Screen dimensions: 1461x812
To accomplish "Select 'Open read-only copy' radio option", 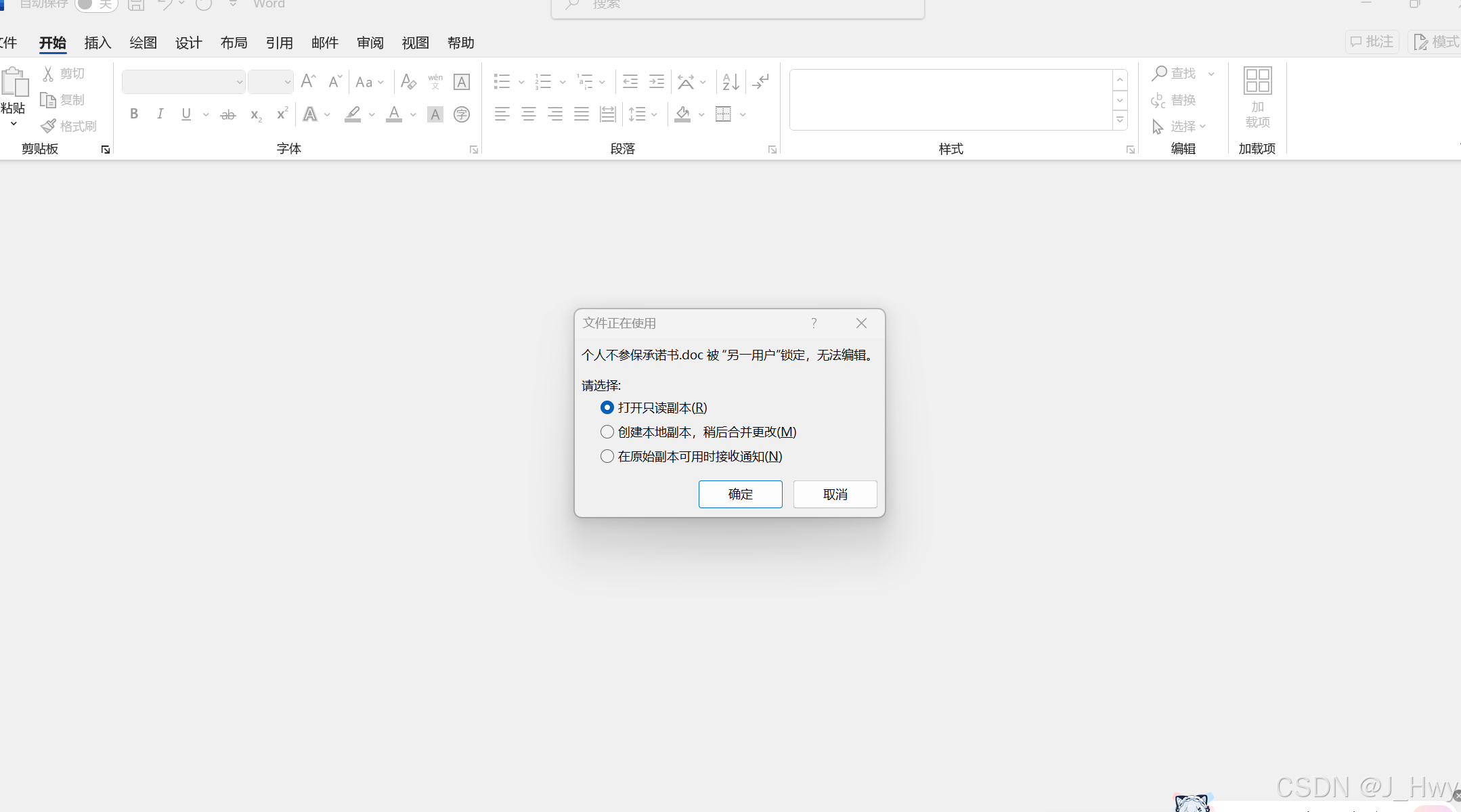I will click(x=607, y=407).
